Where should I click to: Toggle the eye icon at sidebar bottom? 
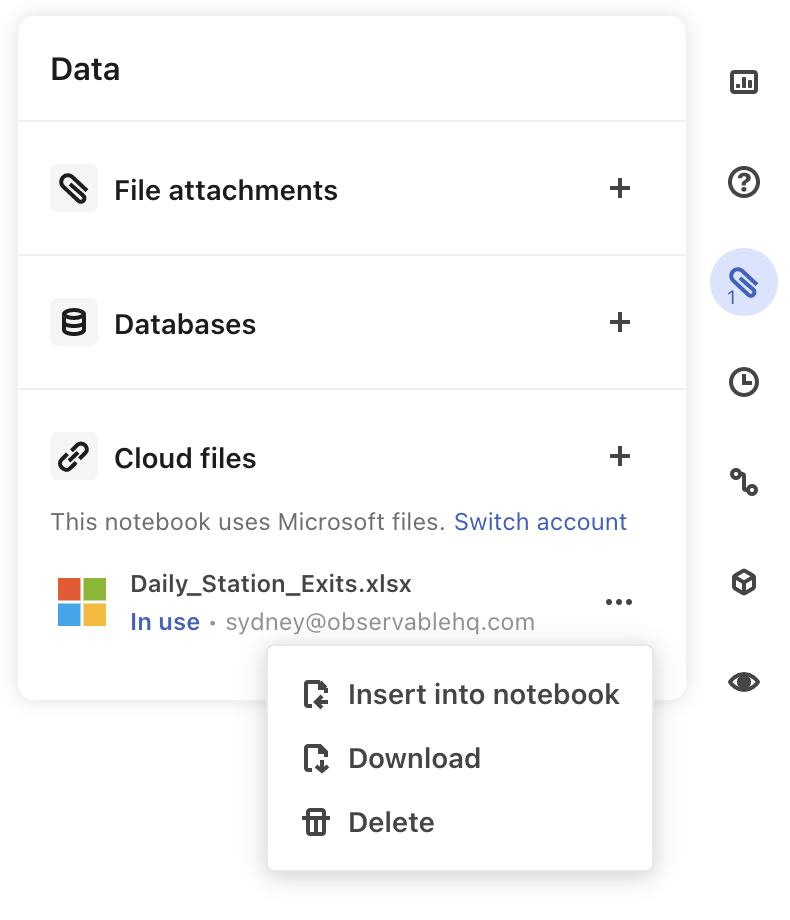point(744,682)
